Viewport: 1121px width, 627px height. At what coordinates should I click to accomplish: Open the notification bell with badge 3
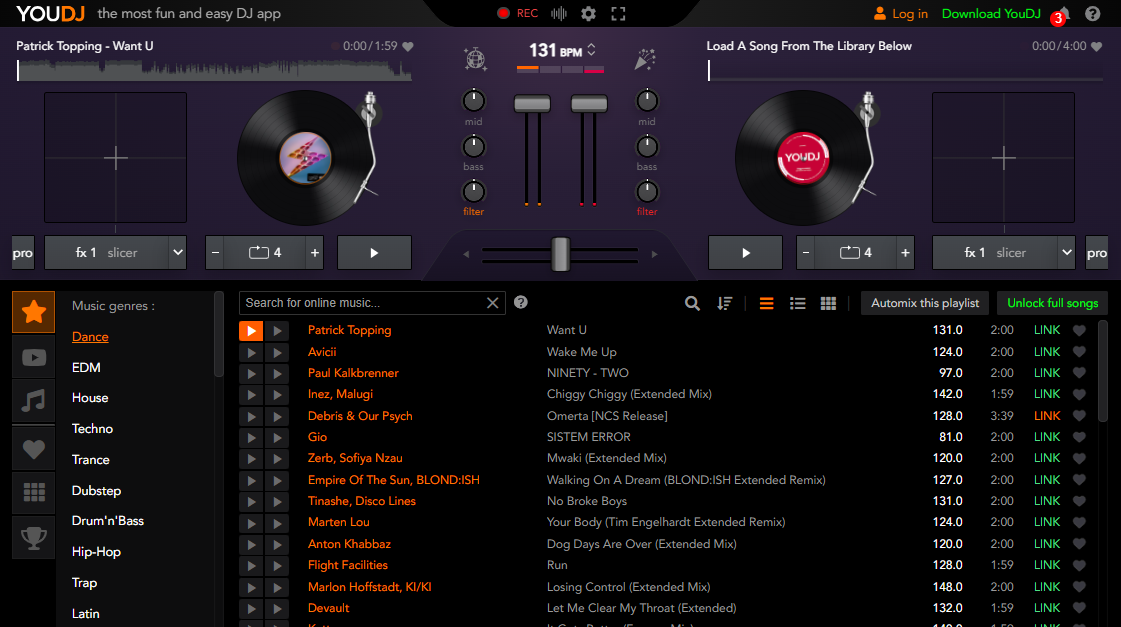click(1063, 14)
